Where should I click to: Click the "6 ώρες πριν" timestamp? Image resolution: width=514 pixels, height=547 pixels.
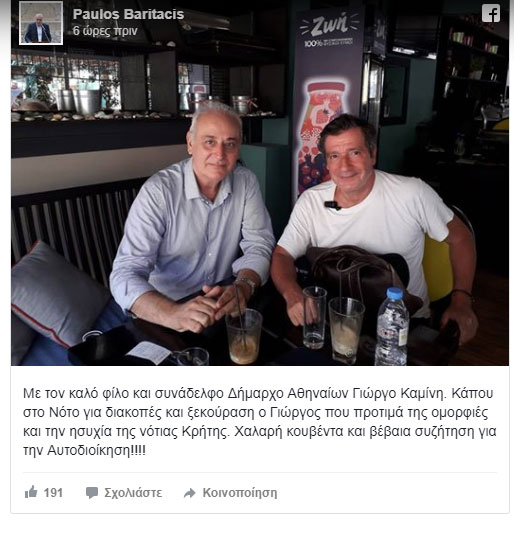105,31
